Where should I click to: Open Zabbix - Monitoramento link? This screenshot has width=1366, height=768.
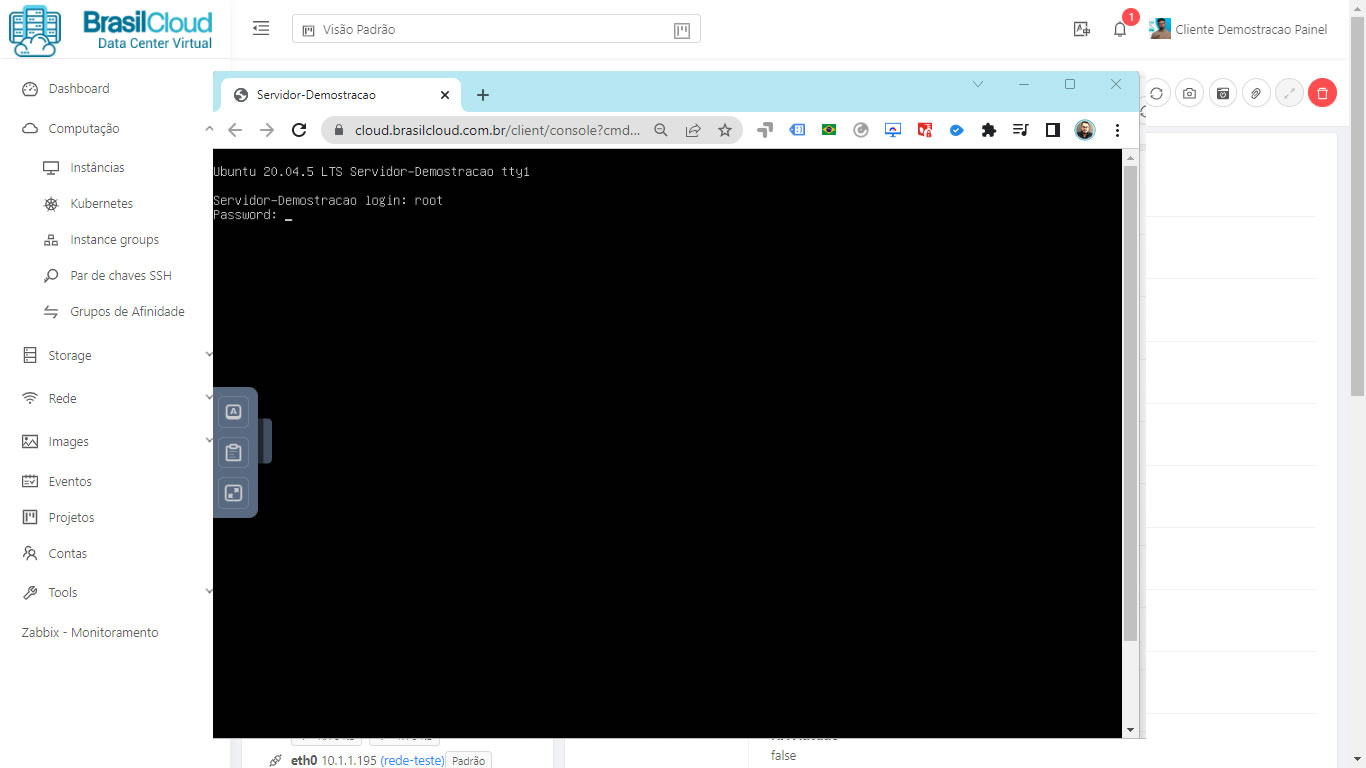[90, 633]
